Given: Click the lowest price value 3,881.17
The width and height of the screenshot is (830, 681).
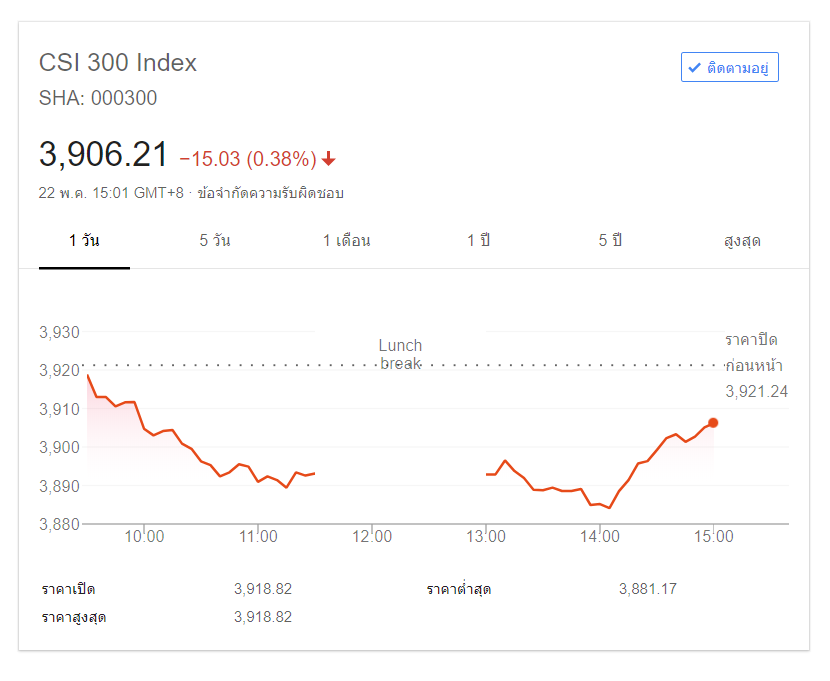Looking at the screenshot, I should pyautogui.click(x=648, y=589).
